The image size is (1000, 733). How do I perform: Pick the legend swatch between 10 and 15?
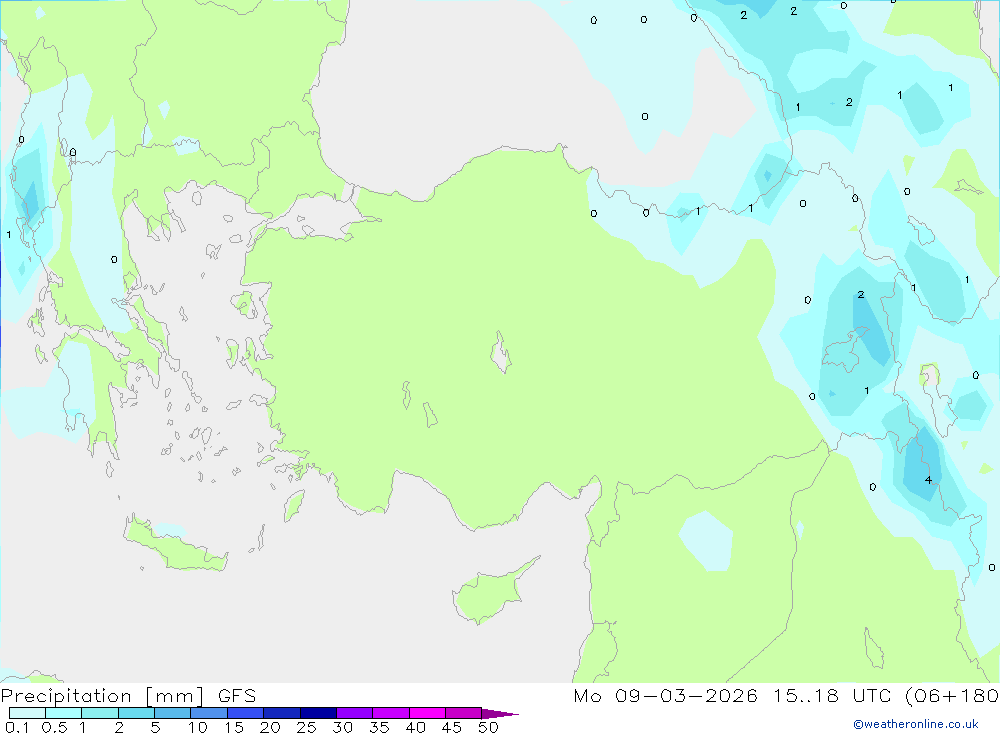tap(209, 713)
